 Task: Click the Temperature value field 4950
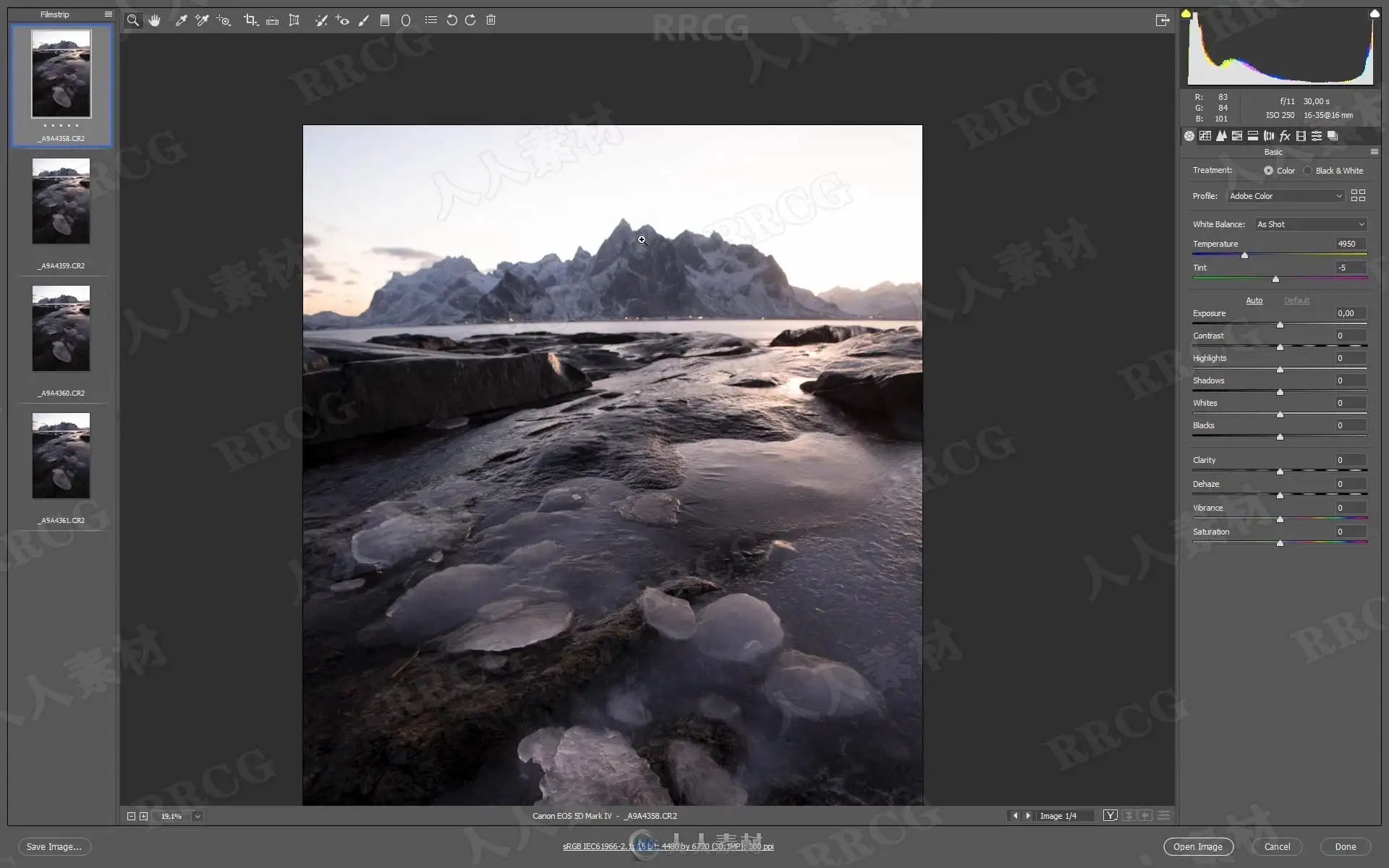pos(1350,244)
